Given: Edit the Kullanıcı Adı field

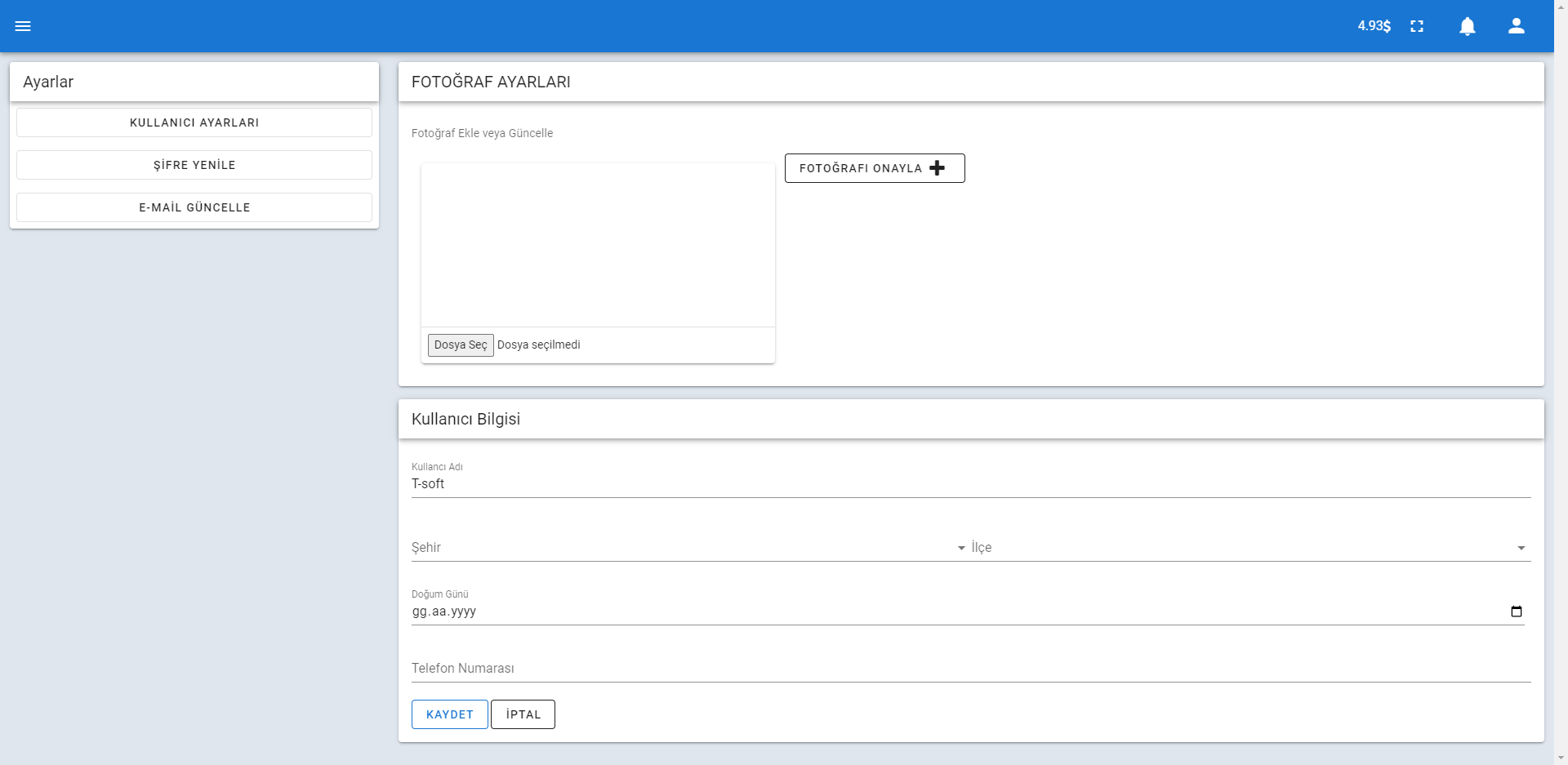Looking at the screenshot, I should 971,484.
